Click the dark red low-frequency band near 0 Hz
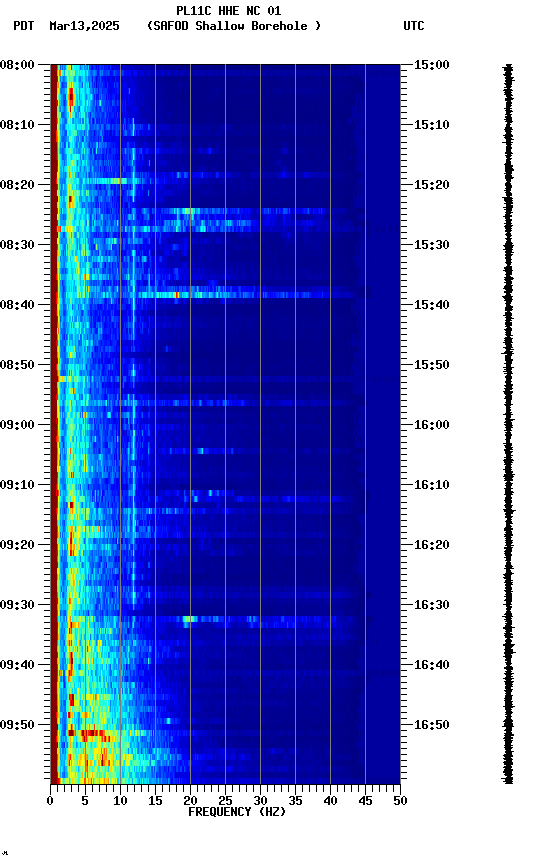The height and width of the screenshot is (864, 552). coord(54,424)
